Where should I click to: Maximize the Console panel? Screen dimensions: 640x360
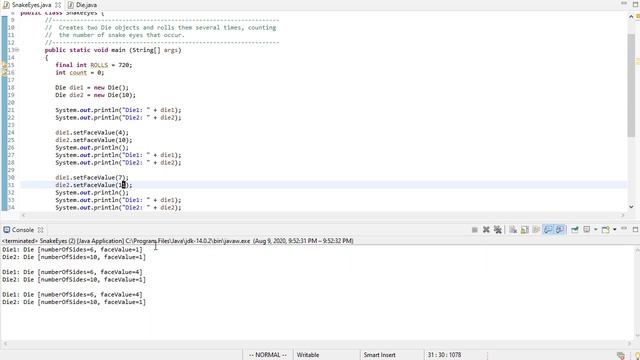coord(635,229)
